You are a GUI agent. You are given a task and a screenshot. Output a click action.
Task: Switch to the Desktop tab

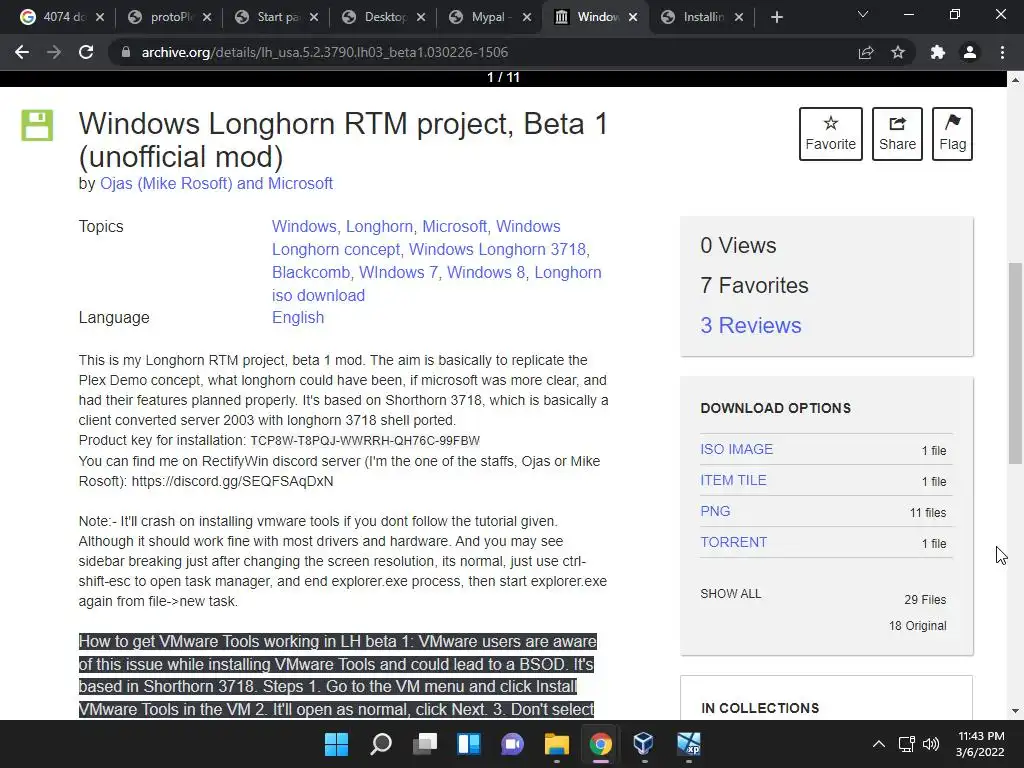click(x=377, y=17)
